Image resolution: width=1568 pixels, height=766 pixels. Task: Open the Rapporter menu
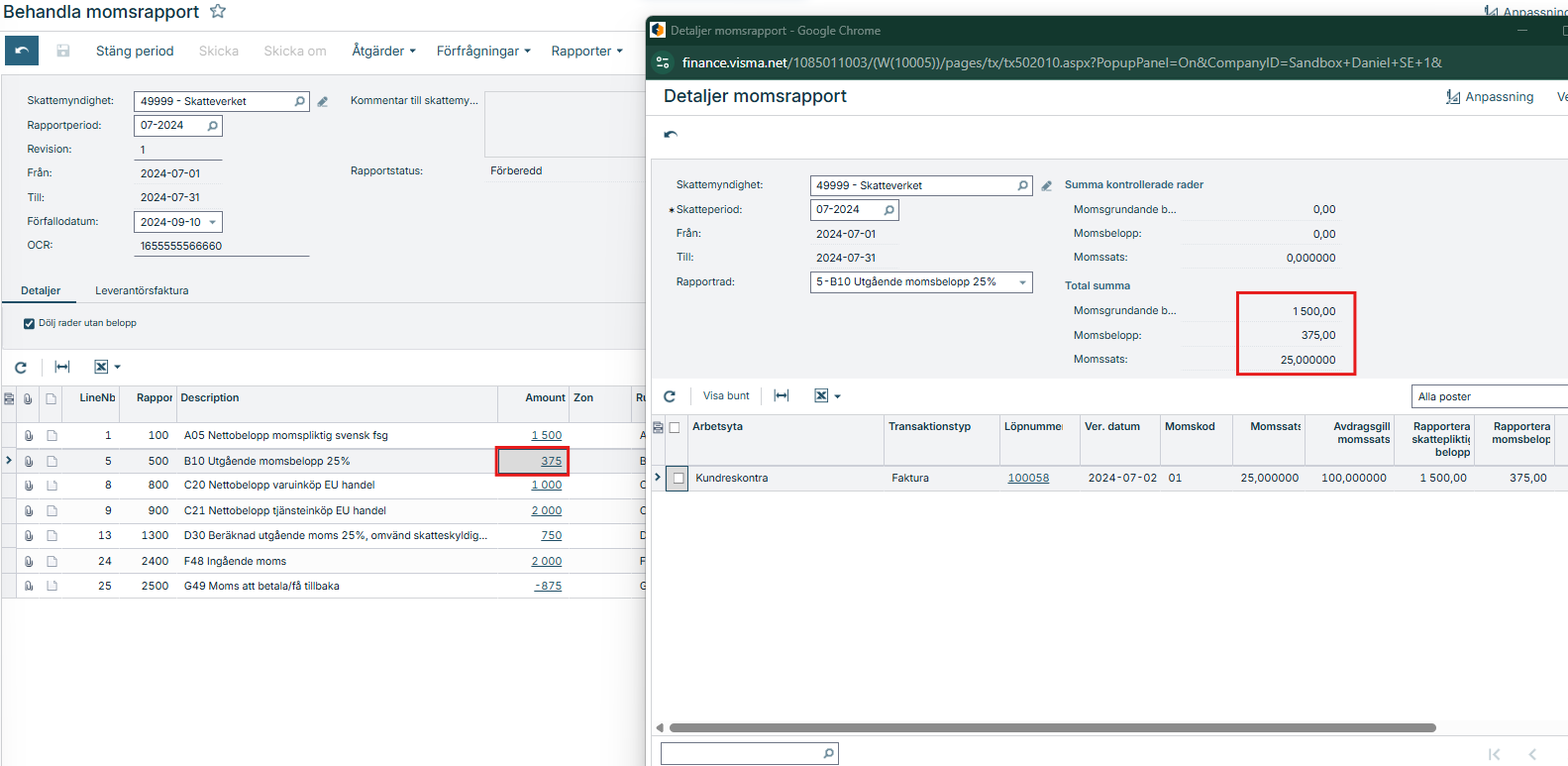click(x=586, y=51)
